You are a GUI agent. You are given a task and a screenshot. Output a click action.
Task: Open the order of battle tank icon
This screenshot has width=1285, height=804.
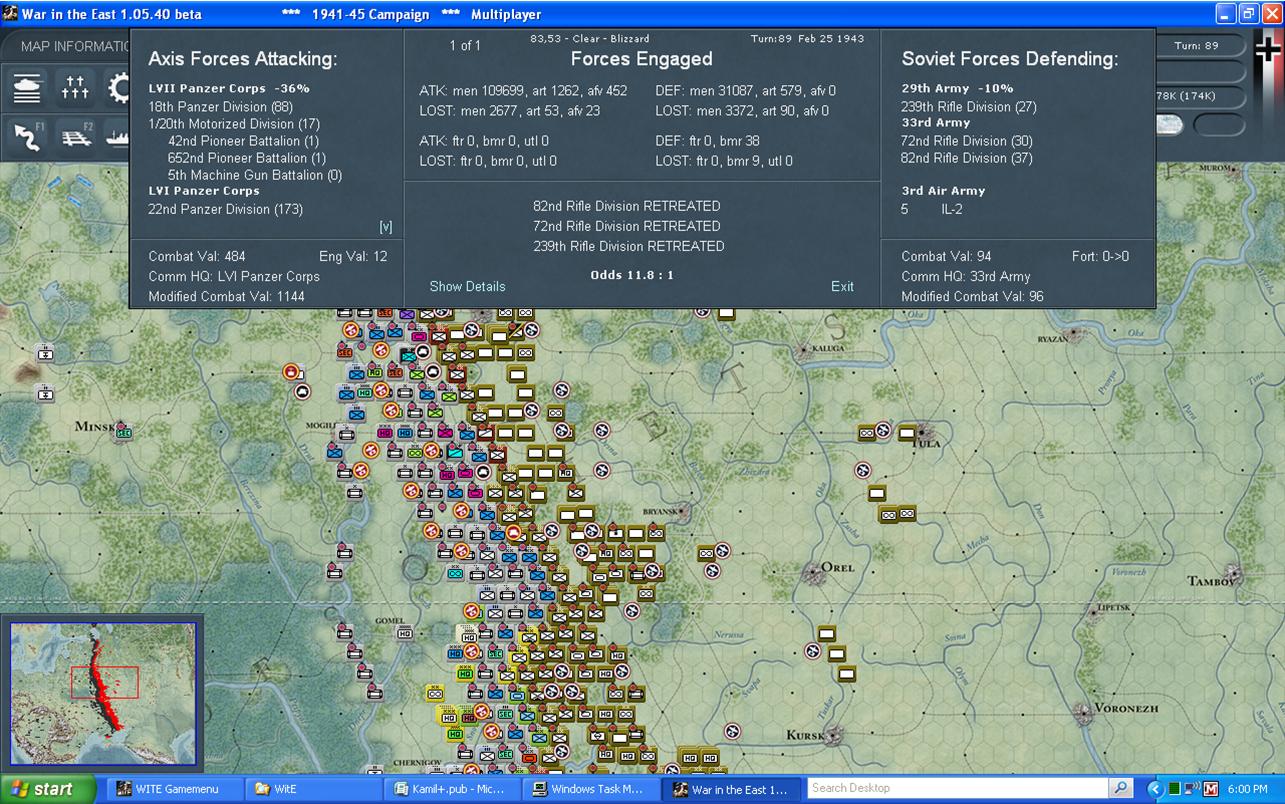click(28, 88)
